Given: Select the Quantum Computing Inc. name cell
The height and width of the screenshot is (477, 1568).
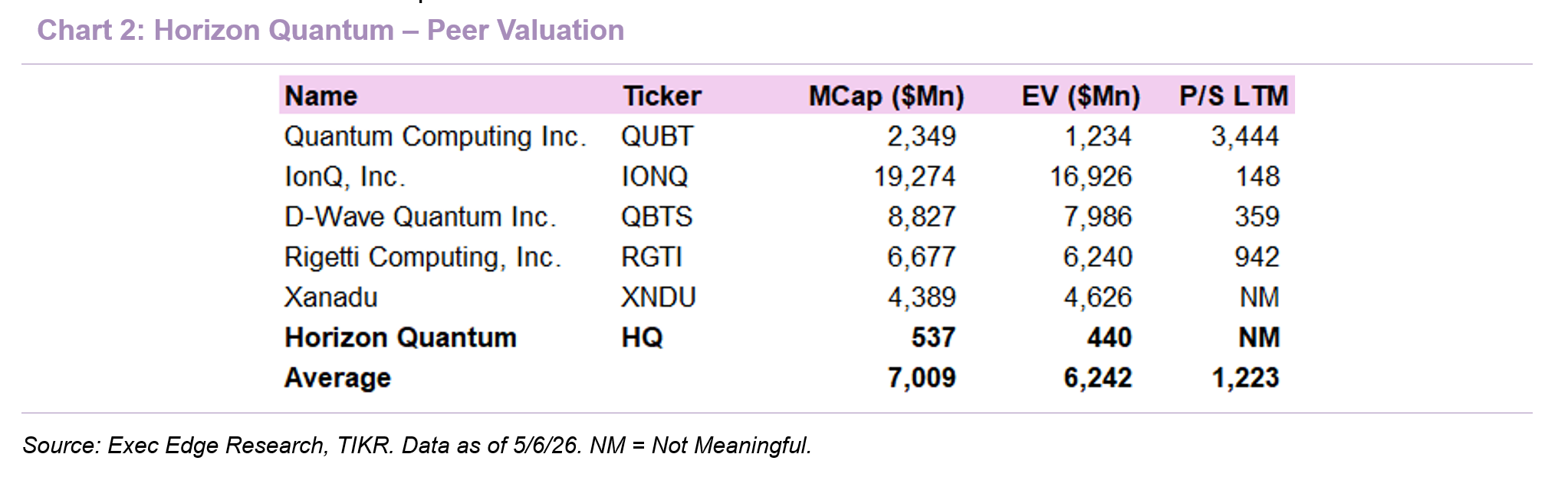Looking at the screenshot, I should point(436,137).
